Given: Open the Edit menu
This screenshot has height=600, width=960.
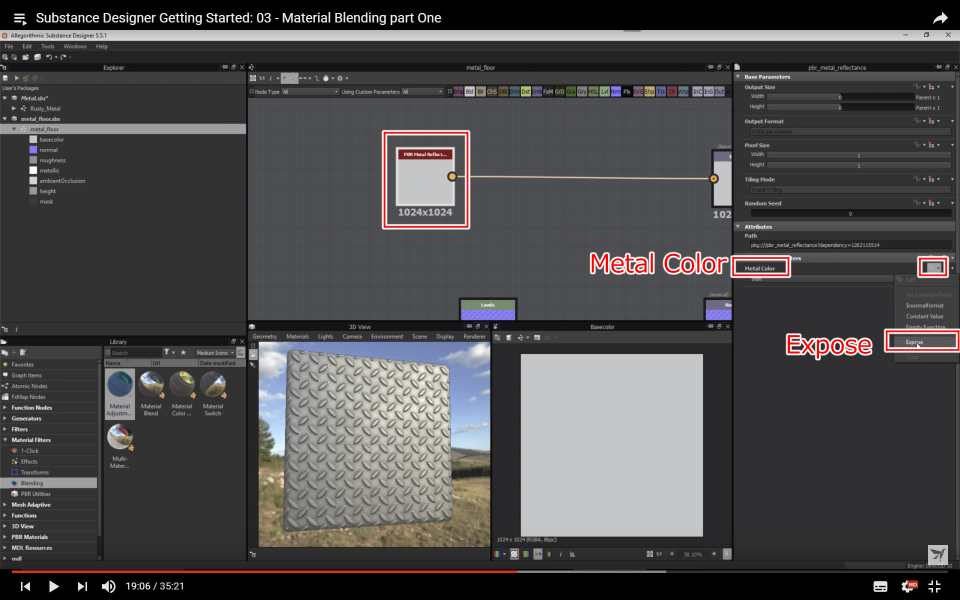Looking at the screenshot, I should pos(27,46).
